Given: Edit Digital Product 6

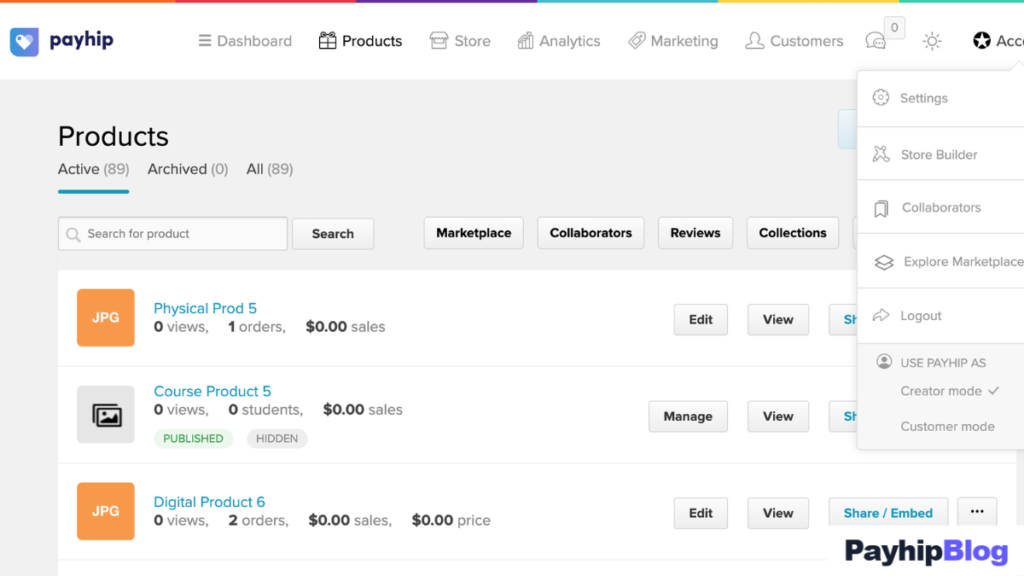Looking at the screenshot, I should click(701, 513).
